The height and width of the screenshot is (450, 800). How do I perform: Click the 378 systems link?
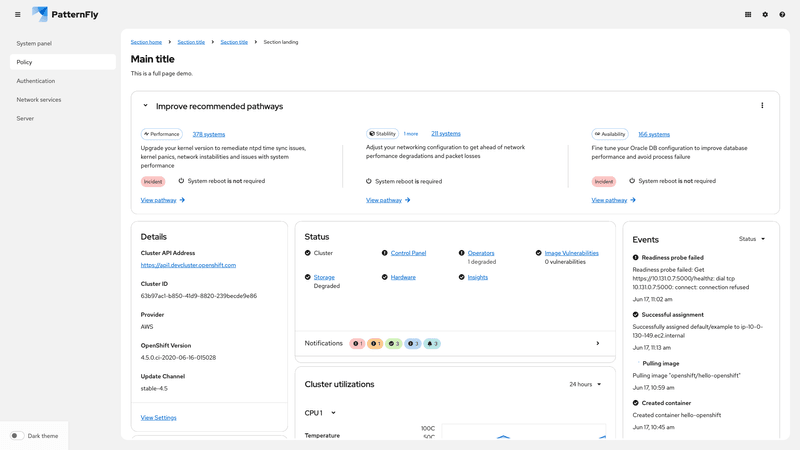(x=209, y=134)
